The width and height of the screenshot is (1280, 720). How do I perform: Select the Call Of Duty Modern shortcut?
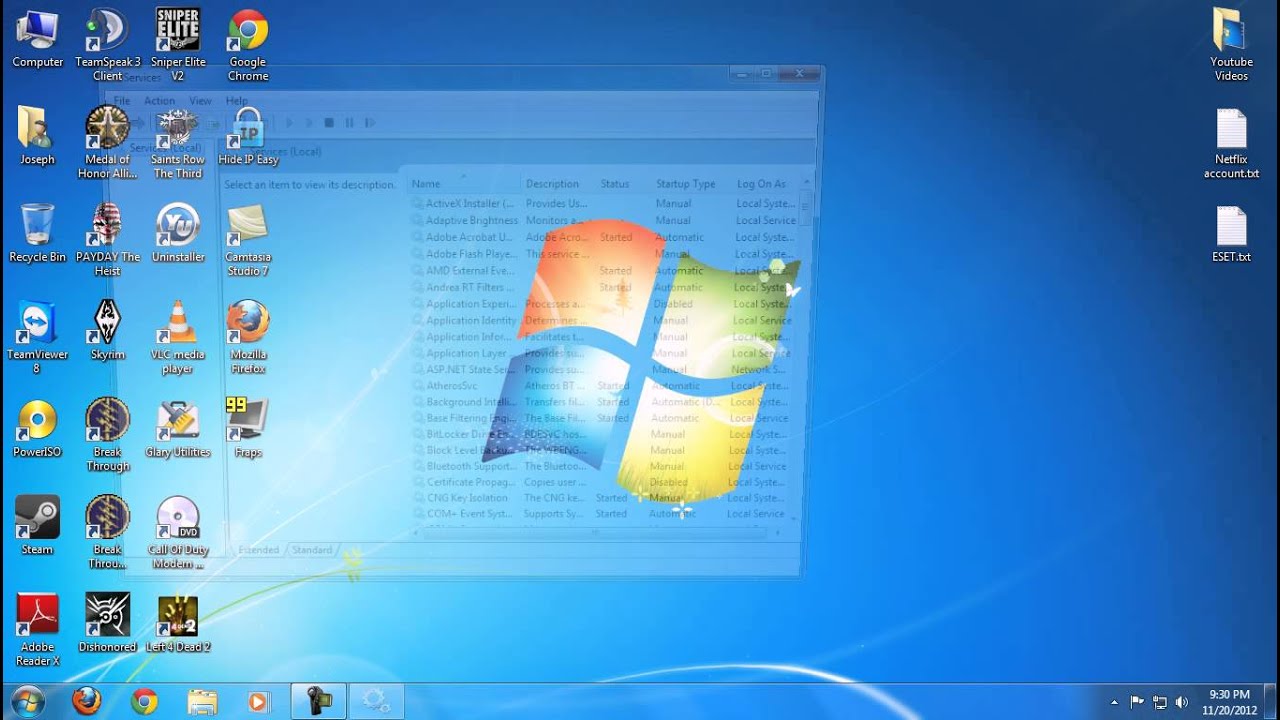tap(178, 532)
